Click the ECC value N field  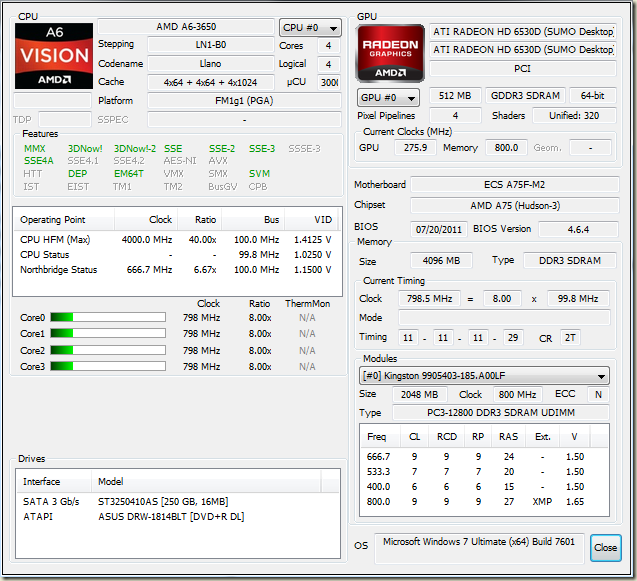click(598, 395)
